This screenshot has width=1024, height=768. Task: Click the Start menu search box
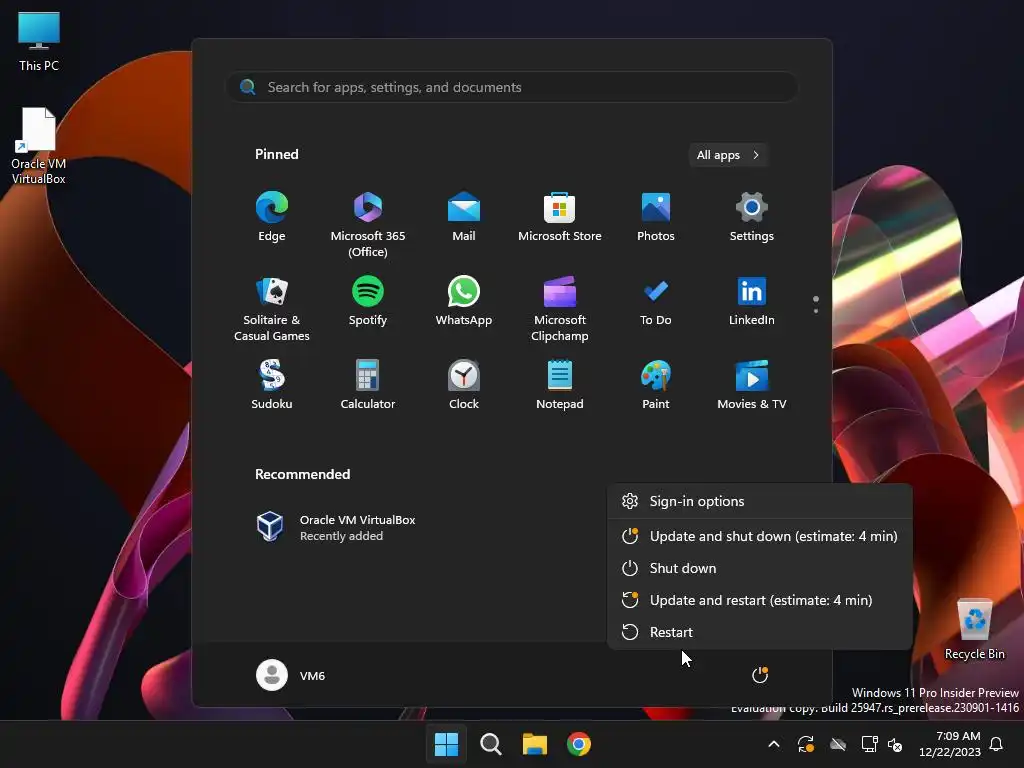[512, 87]
